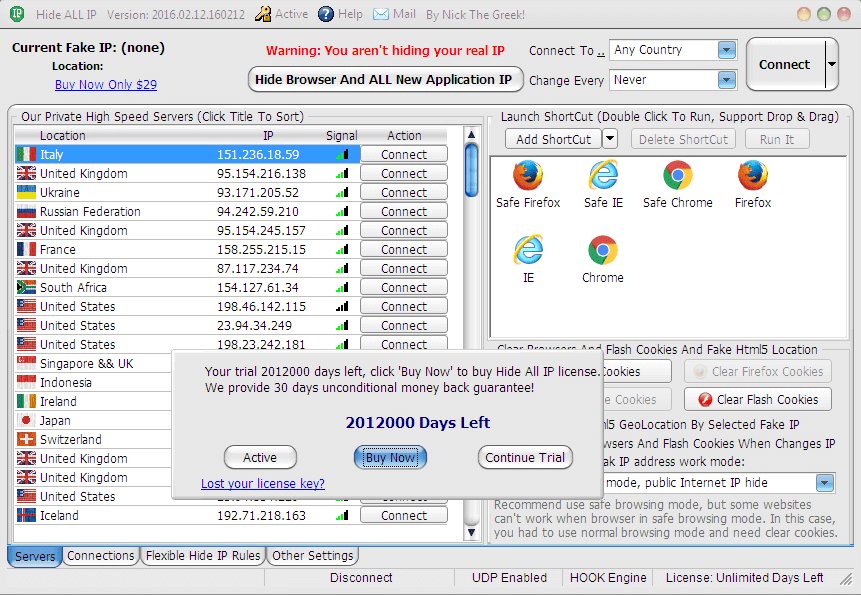The height and width of the screenshot is (595, 861).
Task: Launch the Safe Firefox shortcut icon
Action: [x=528, y=176]
